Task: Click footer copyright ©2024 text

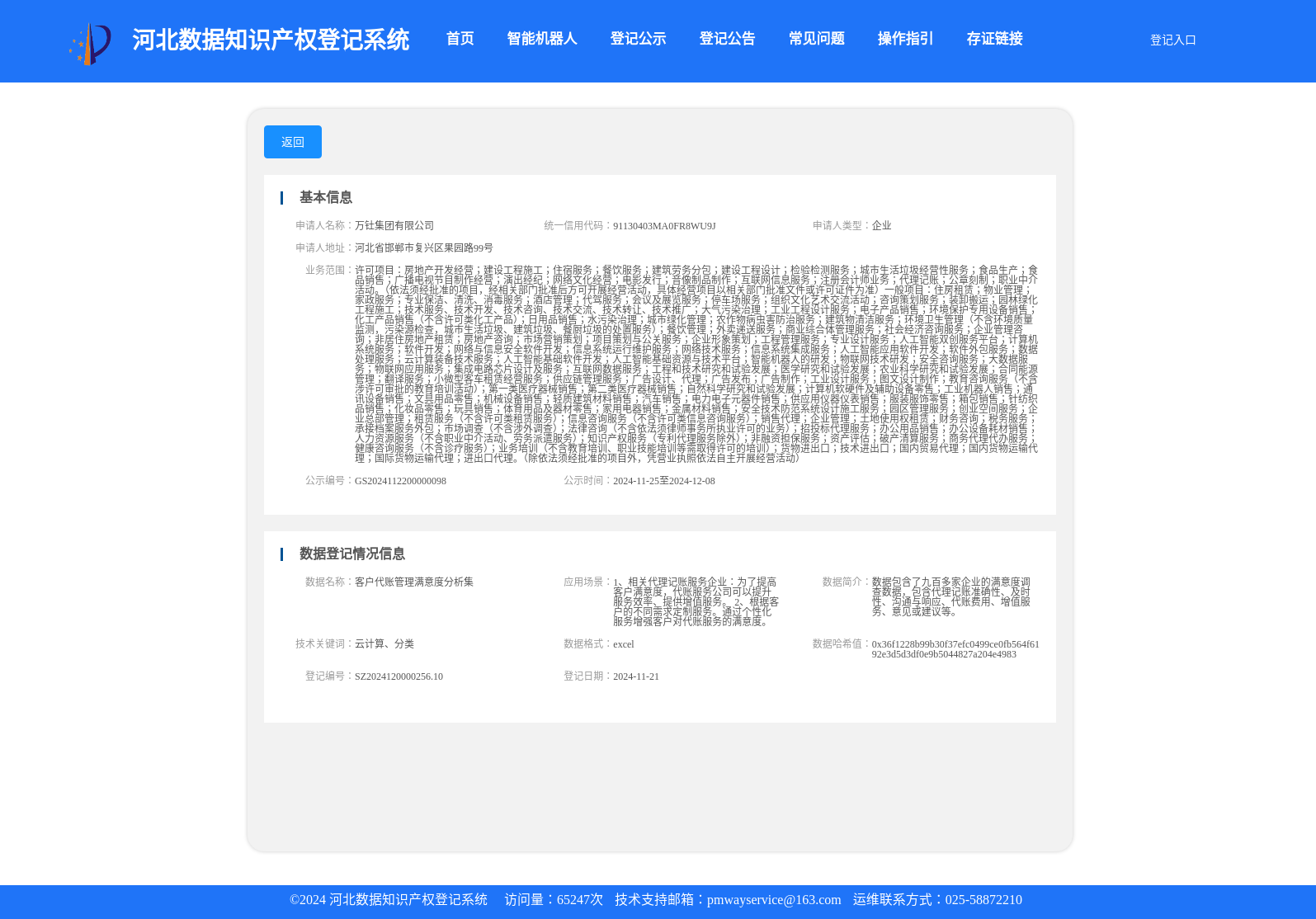Action: (389, 900)
